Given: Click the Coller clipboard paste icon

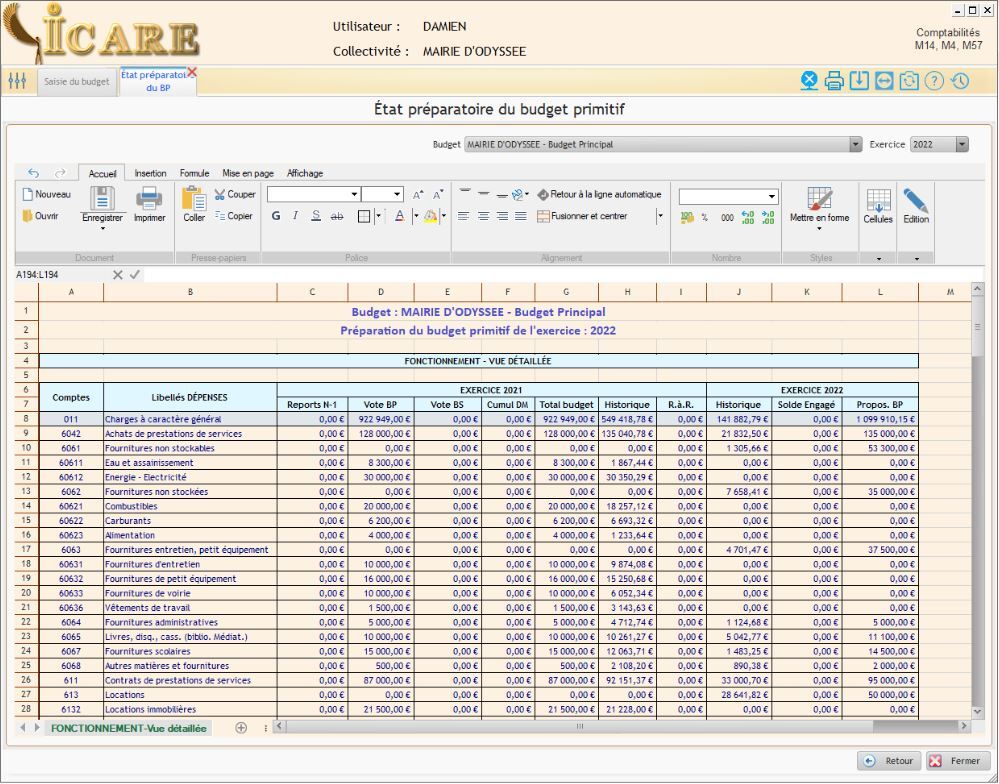Looking at the screenshot, I should click(x=193, y=198).
